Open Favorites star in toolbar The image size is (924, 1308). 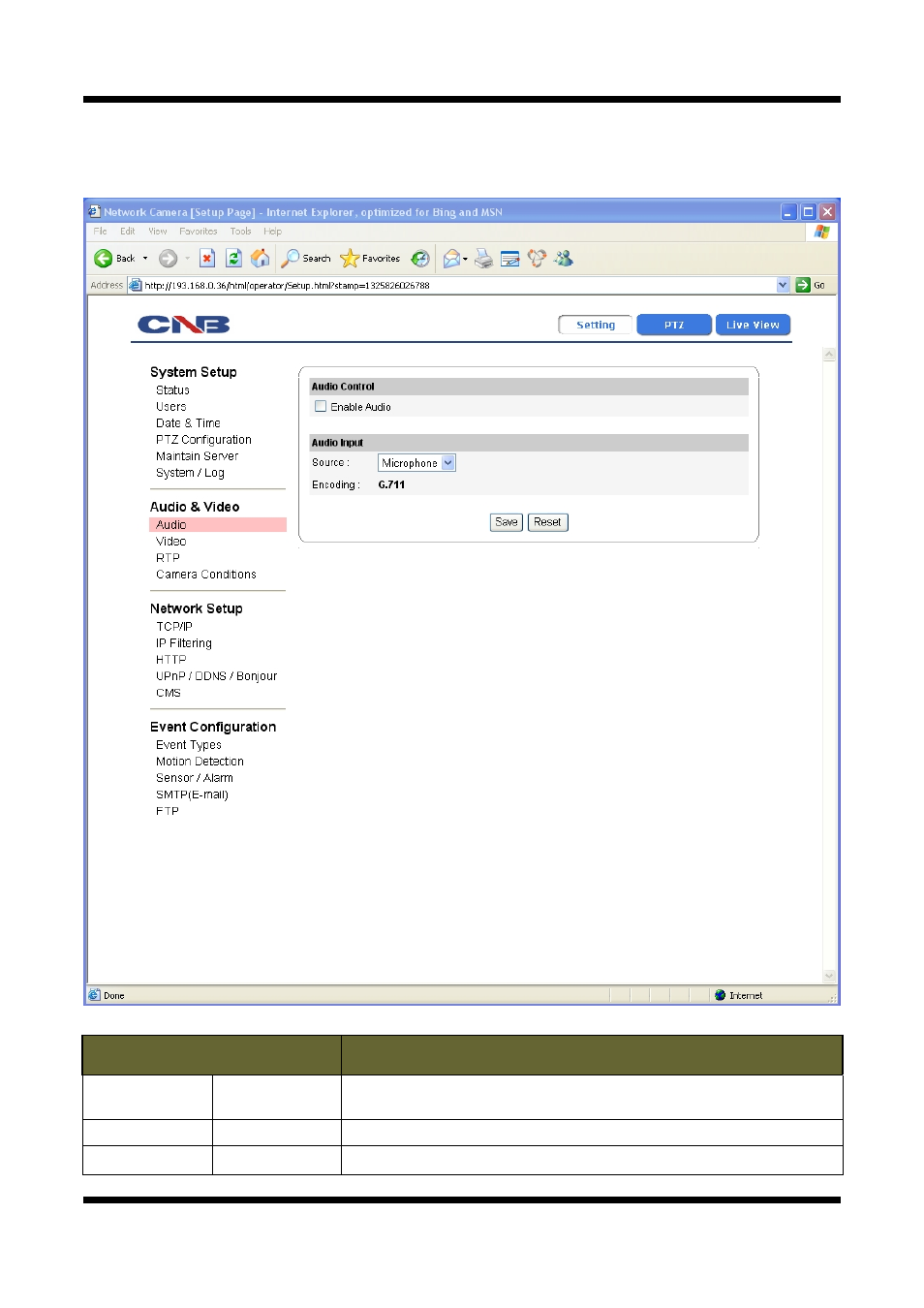pos(370,259)
